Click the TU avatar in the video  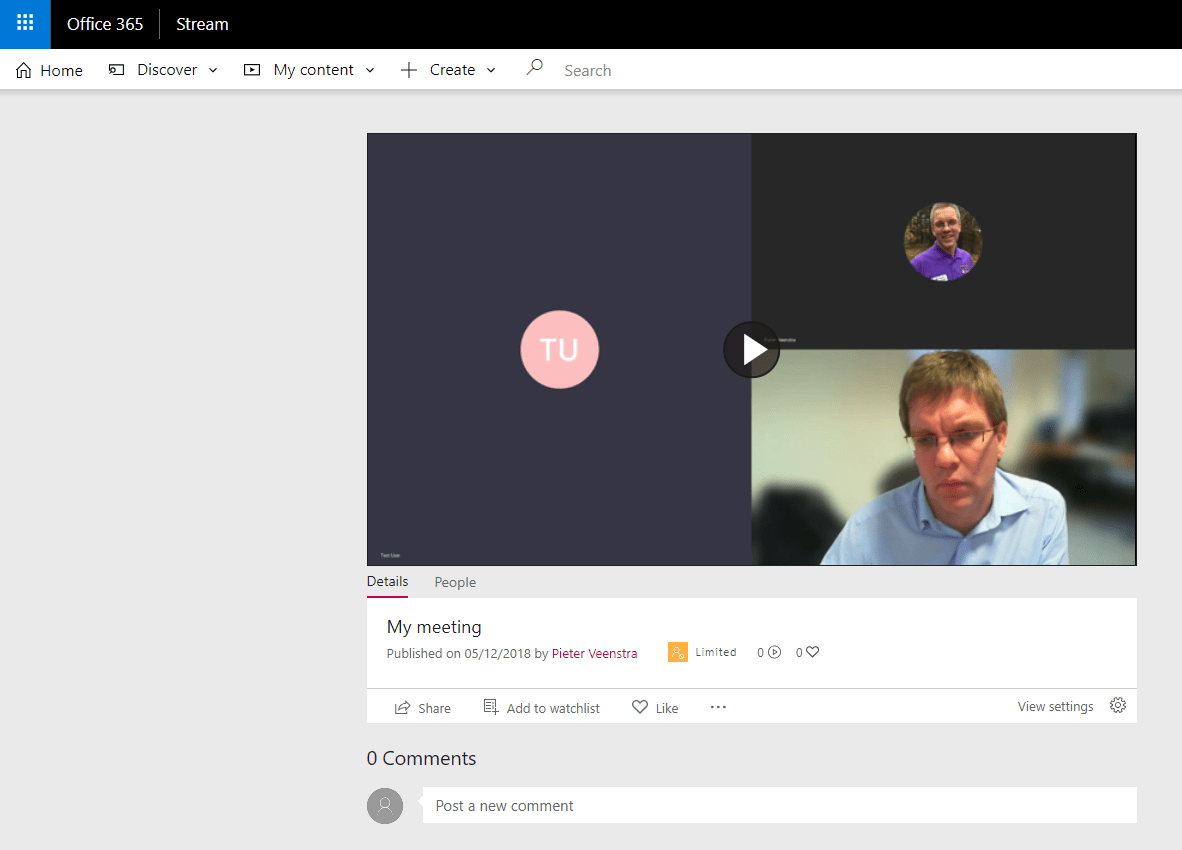point(559,350)
